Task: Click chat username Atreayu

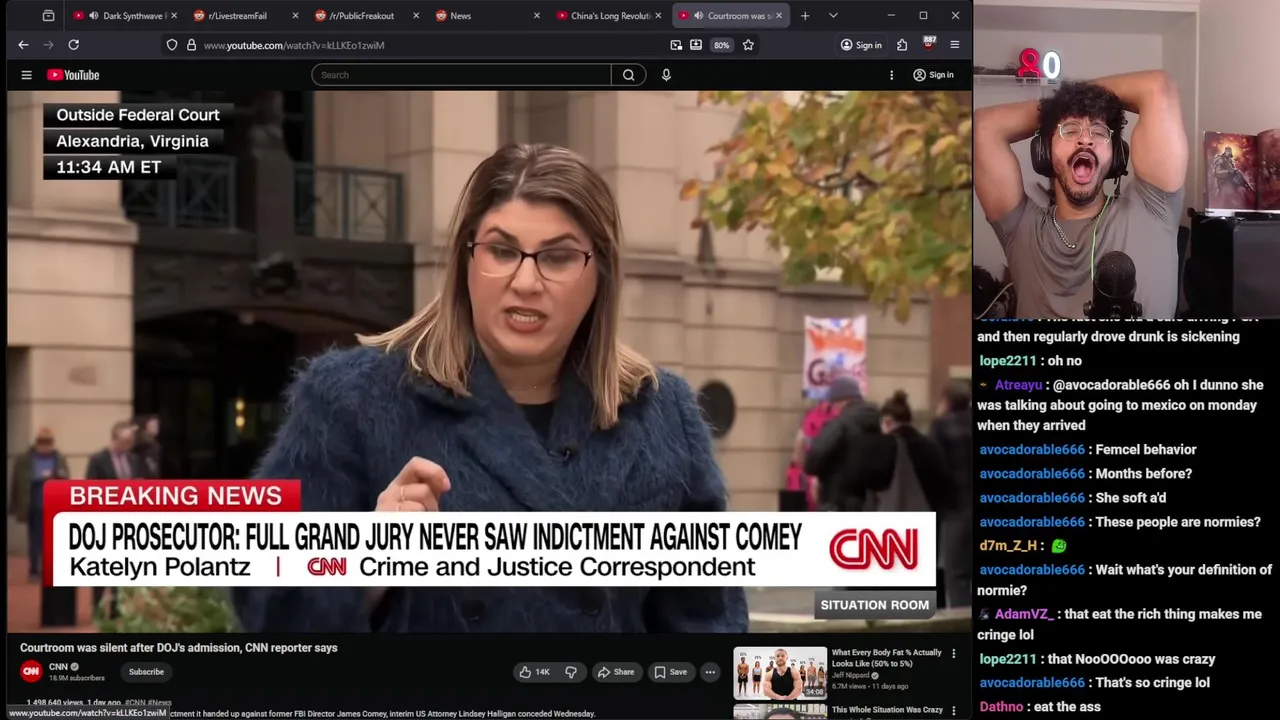Action: 1018,385
